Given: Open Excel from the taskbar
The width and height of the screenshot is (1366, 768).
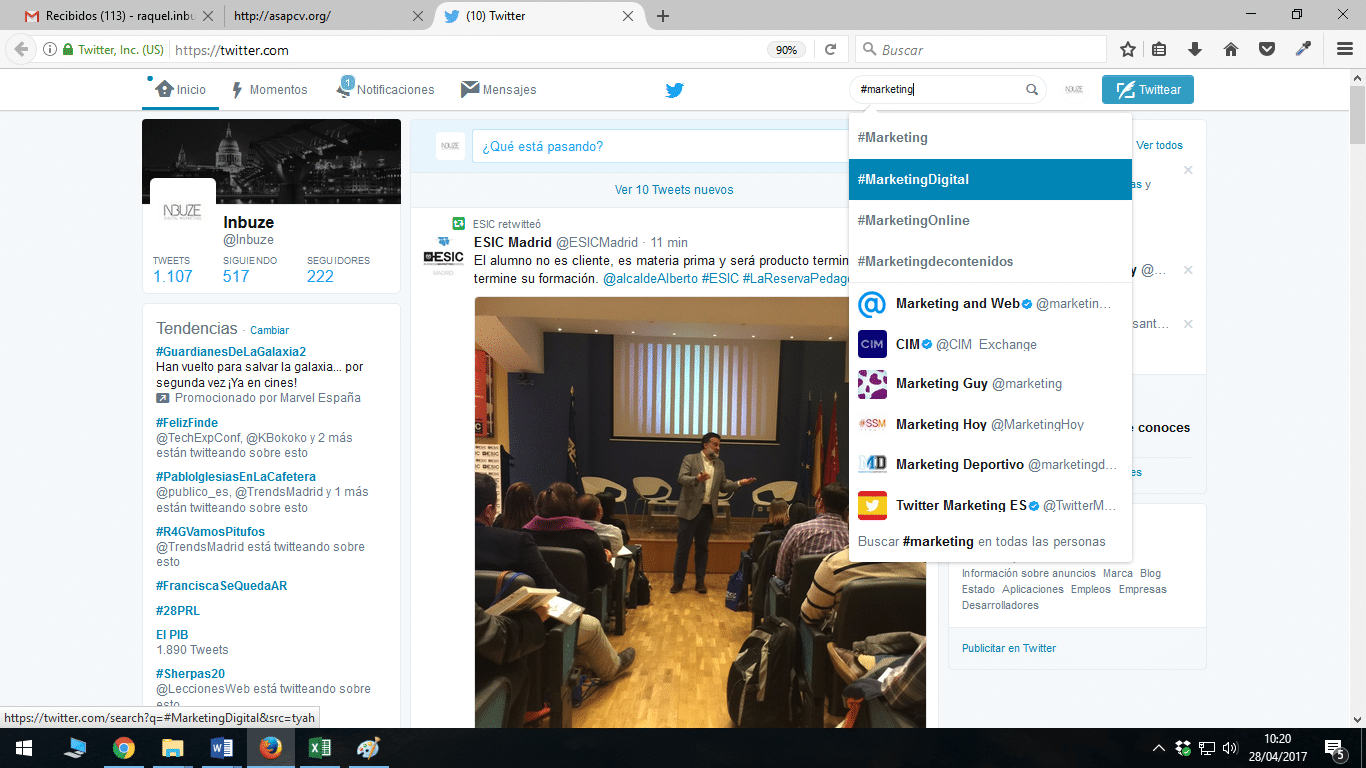Looking at the screenshot, I should pos(320,748).
